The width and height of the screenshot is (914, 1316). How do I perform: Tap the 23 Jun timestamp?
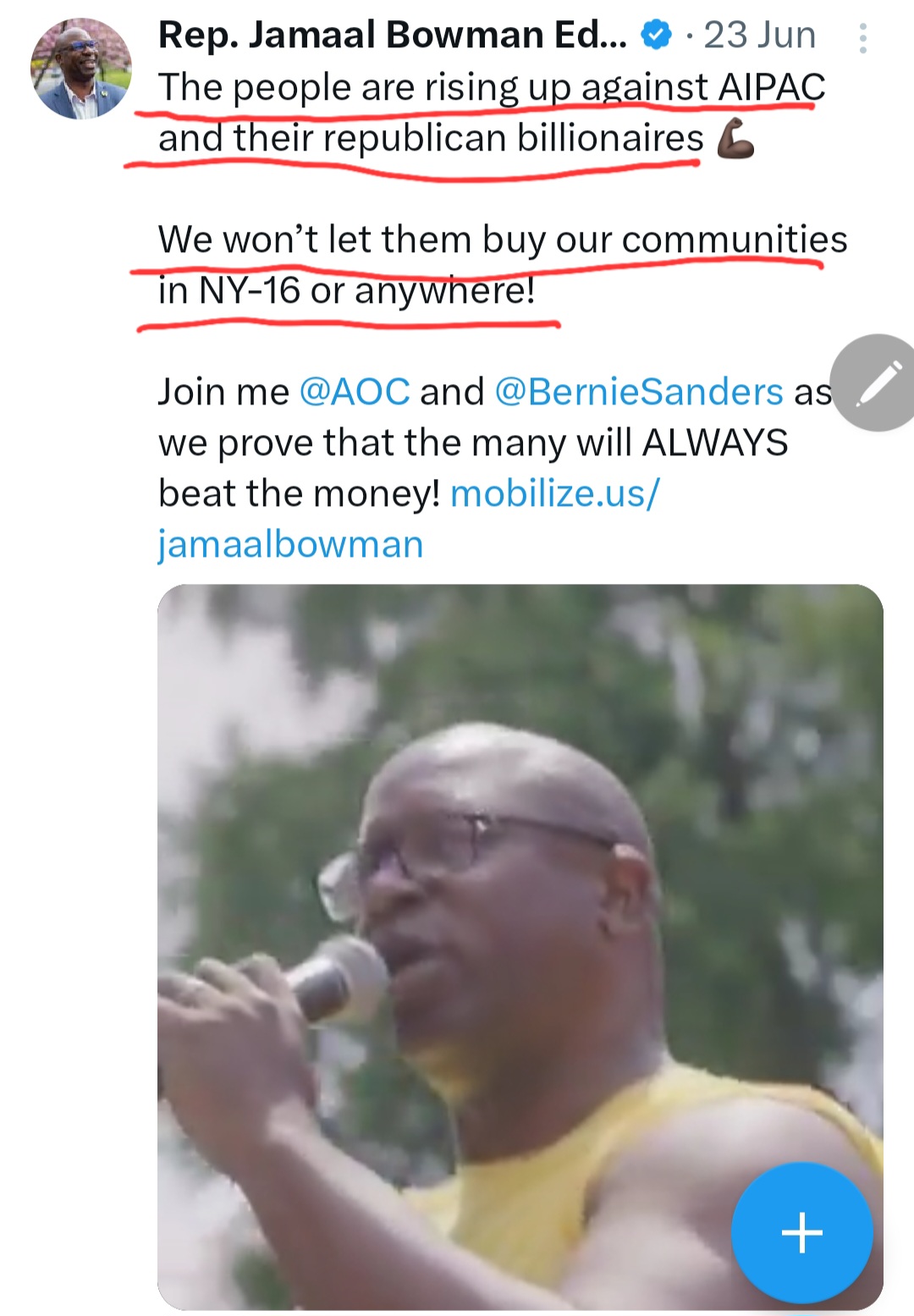(x=759, y=36)
